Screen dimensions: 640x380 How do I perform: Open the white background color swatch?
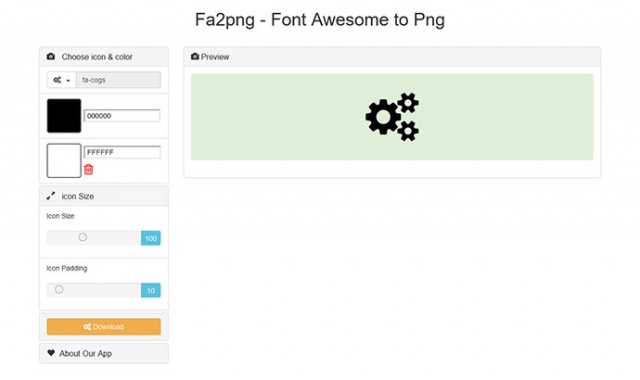tap(64, 160)
